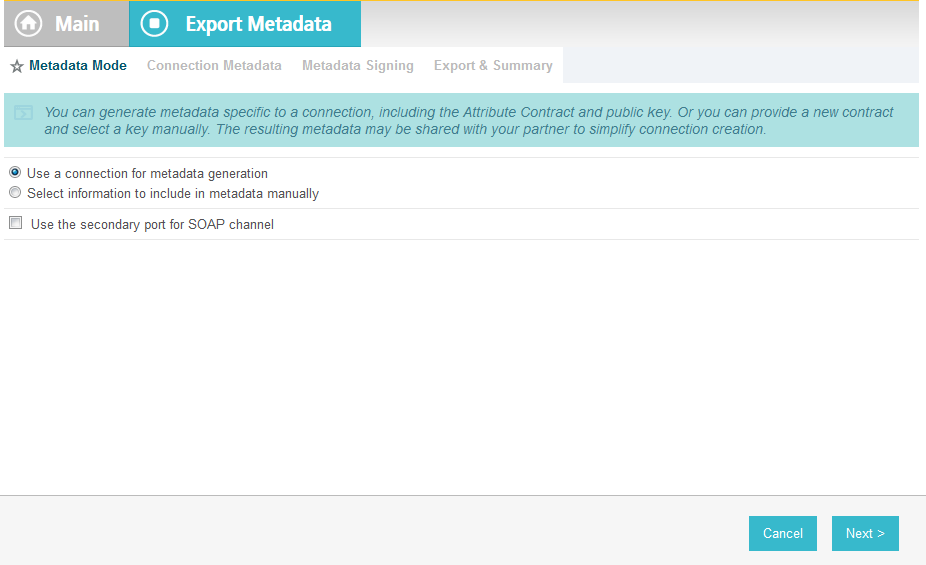This screenshot has height=565, width=926.
Task: Click the star icon beside Metadata Mode
Action: [x=17, y=66]
